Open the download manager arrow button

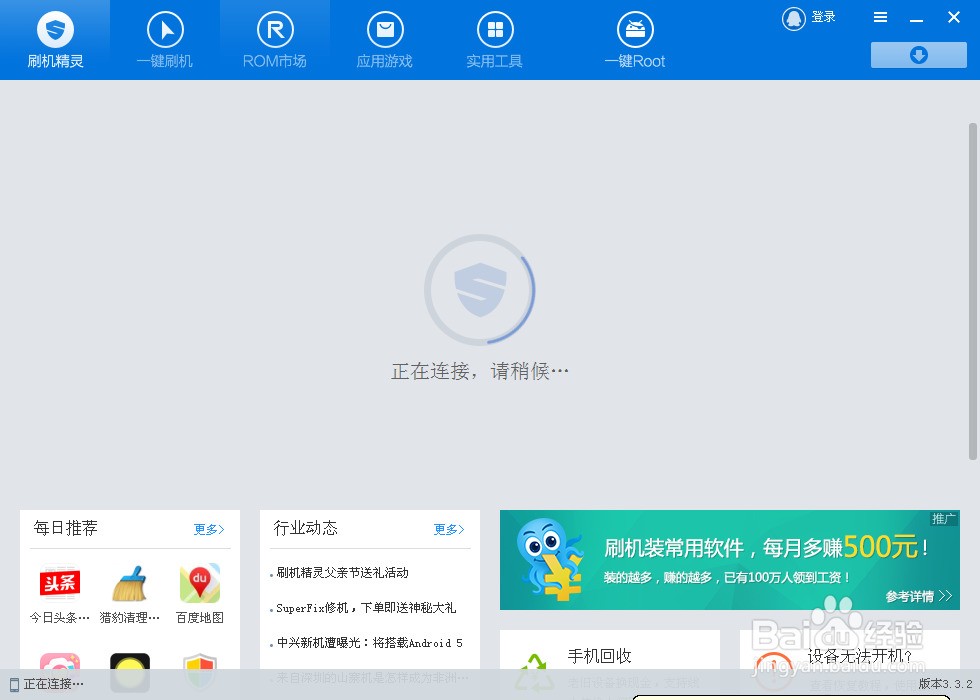click(919, 55)
